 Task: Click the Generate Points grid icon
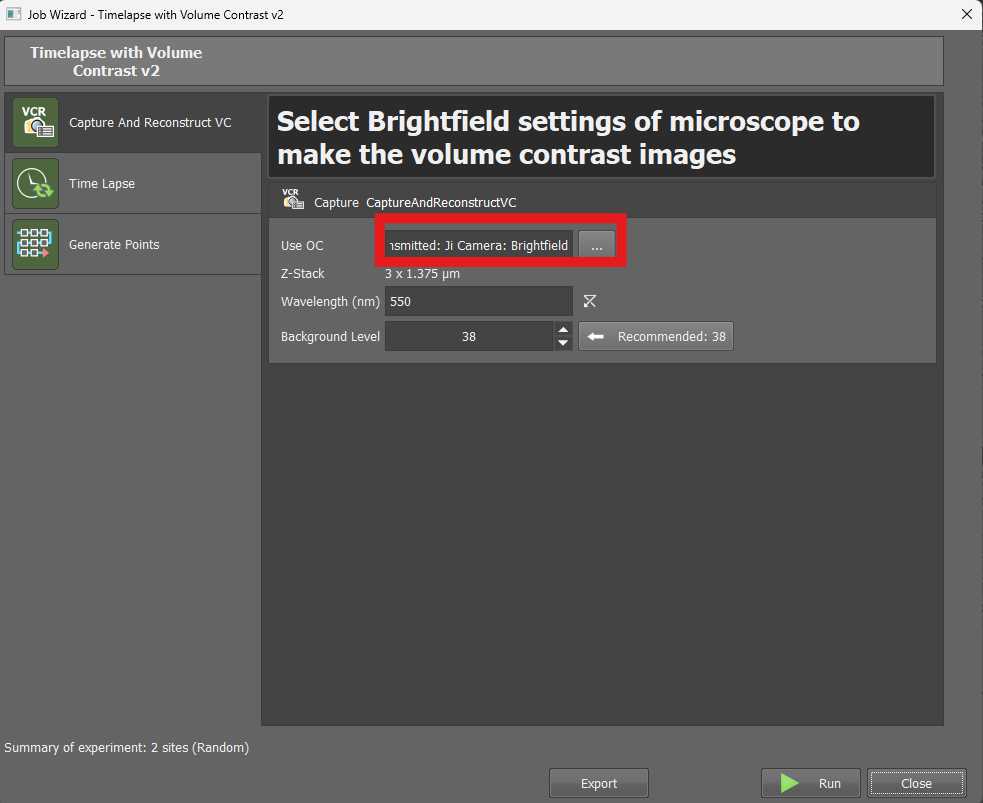tap(35, 245)
